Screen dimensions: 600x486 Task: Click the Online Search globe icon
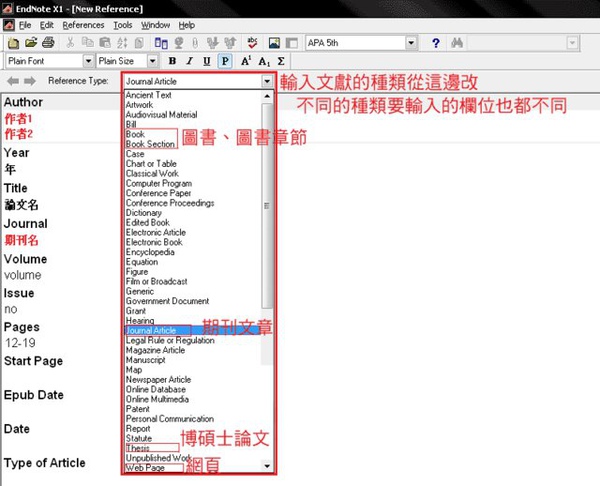[x=178, y=43]
